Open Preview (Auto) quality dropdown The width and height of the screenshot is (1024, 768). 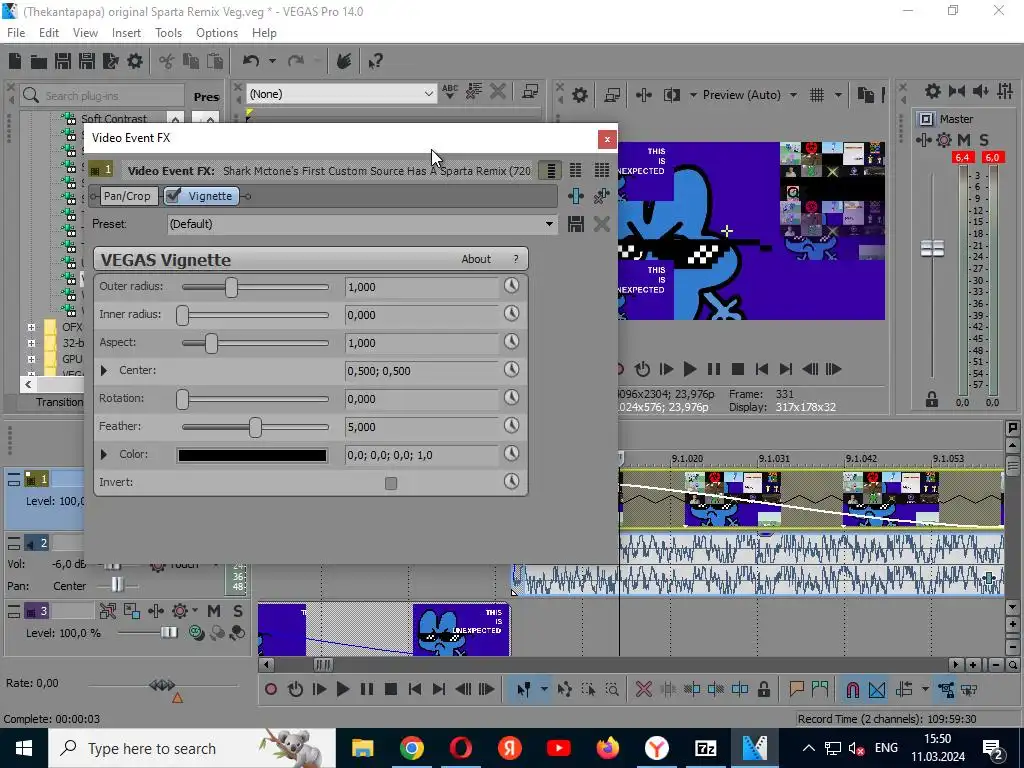pos(793,95)
